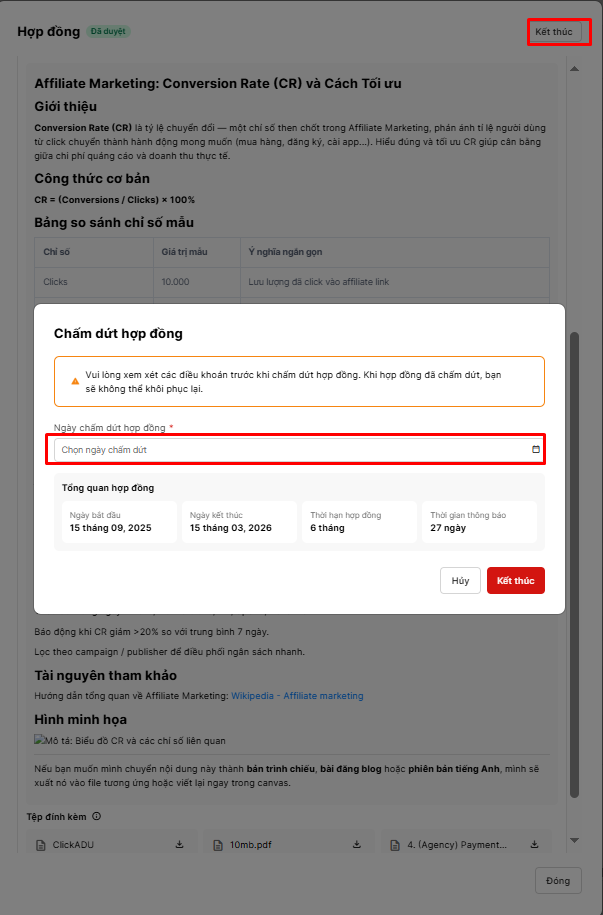The height and width of the screenshot is (915, 603).
Task: Click the orange warning triangle icon
Action: [x=74, y=381]
